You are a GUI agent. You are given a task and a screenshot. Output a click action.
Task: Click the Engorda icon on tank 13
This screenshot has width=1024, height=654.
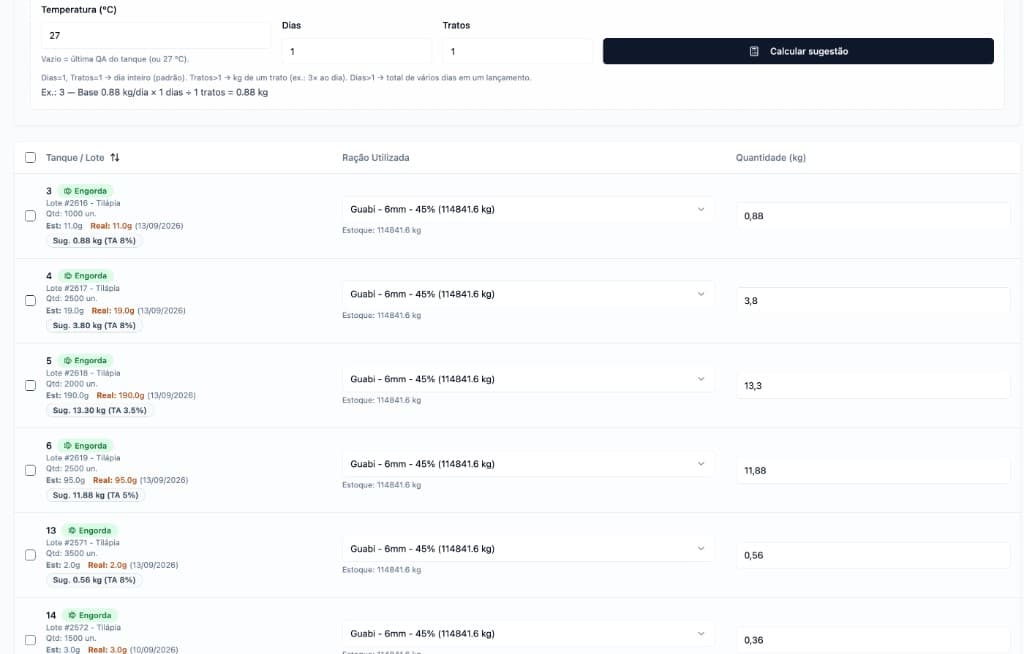pyautogui.click(x=72, y=531)
